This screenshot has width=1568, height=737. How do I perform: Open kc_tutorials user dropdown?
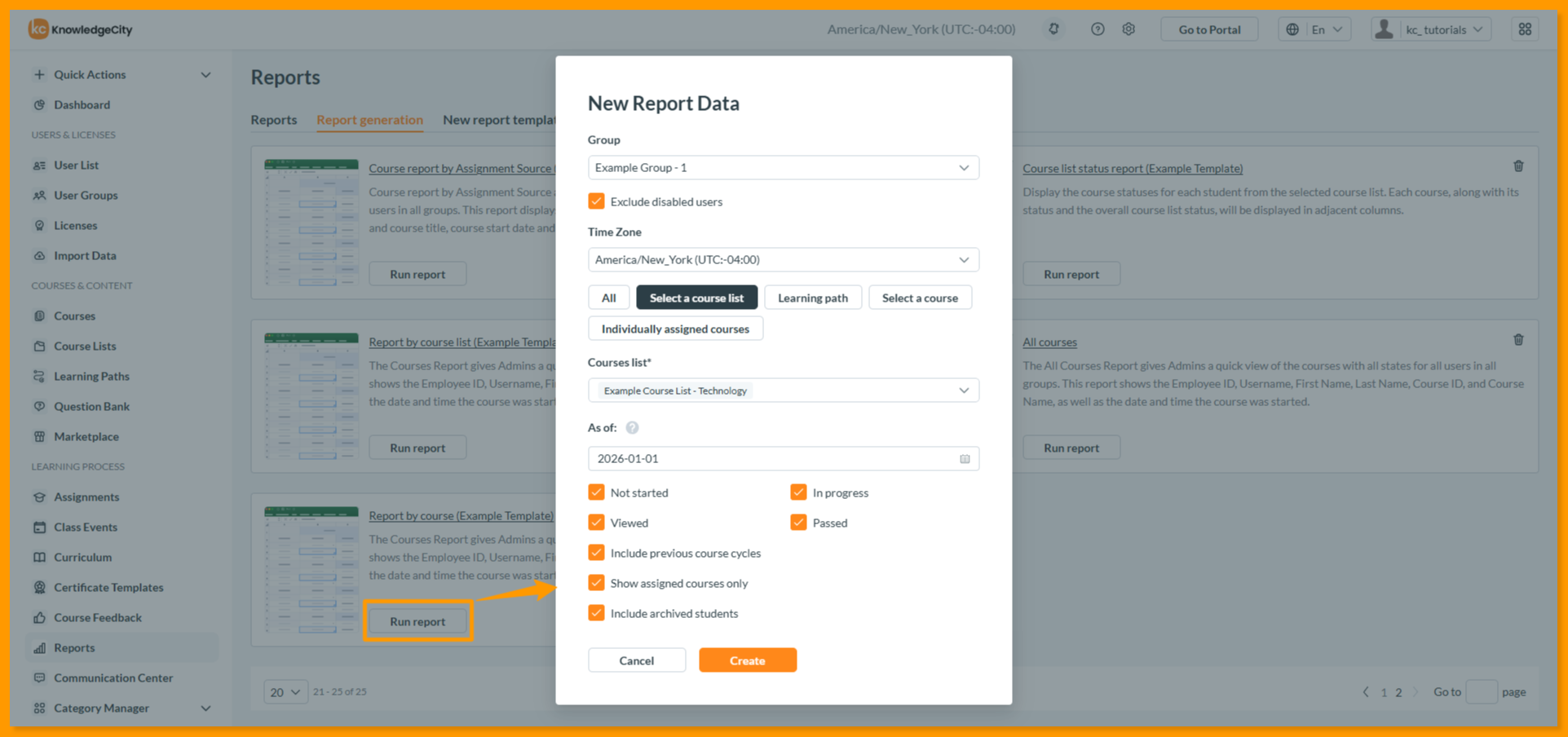coord(1431,29)
